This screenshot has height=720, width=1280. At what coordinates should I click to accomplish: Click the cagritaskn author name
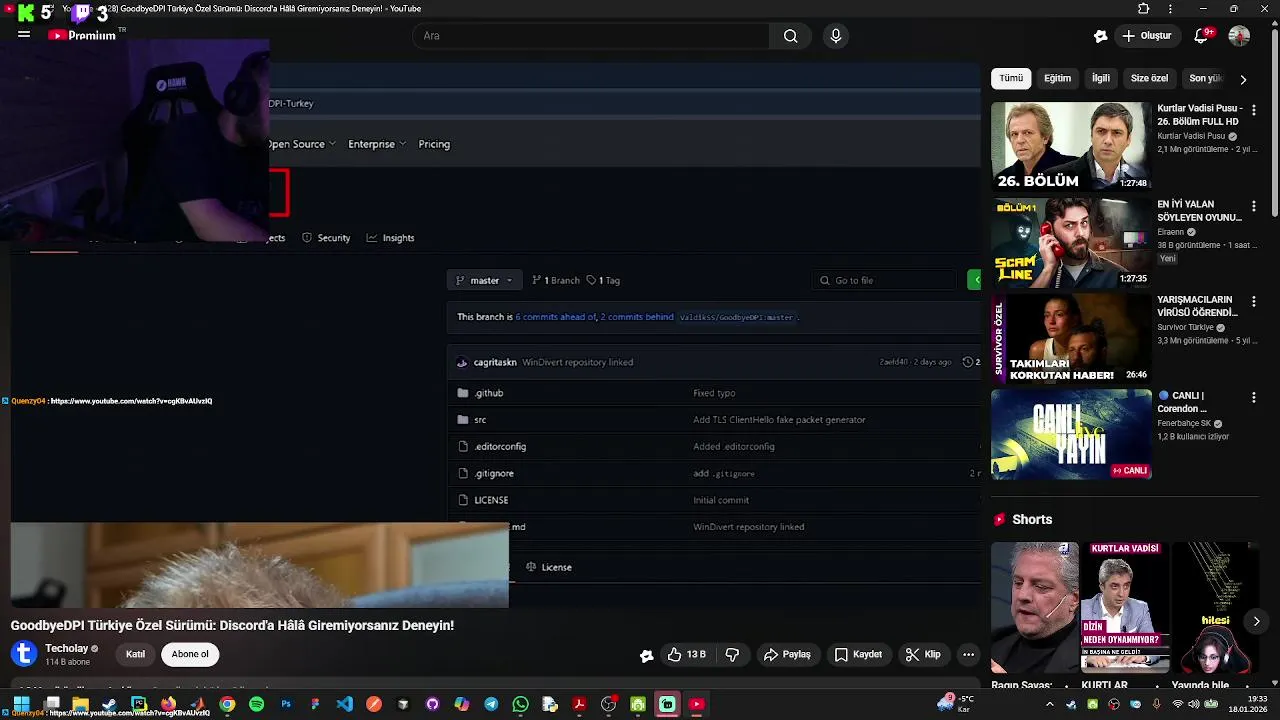tap(495, 362)
